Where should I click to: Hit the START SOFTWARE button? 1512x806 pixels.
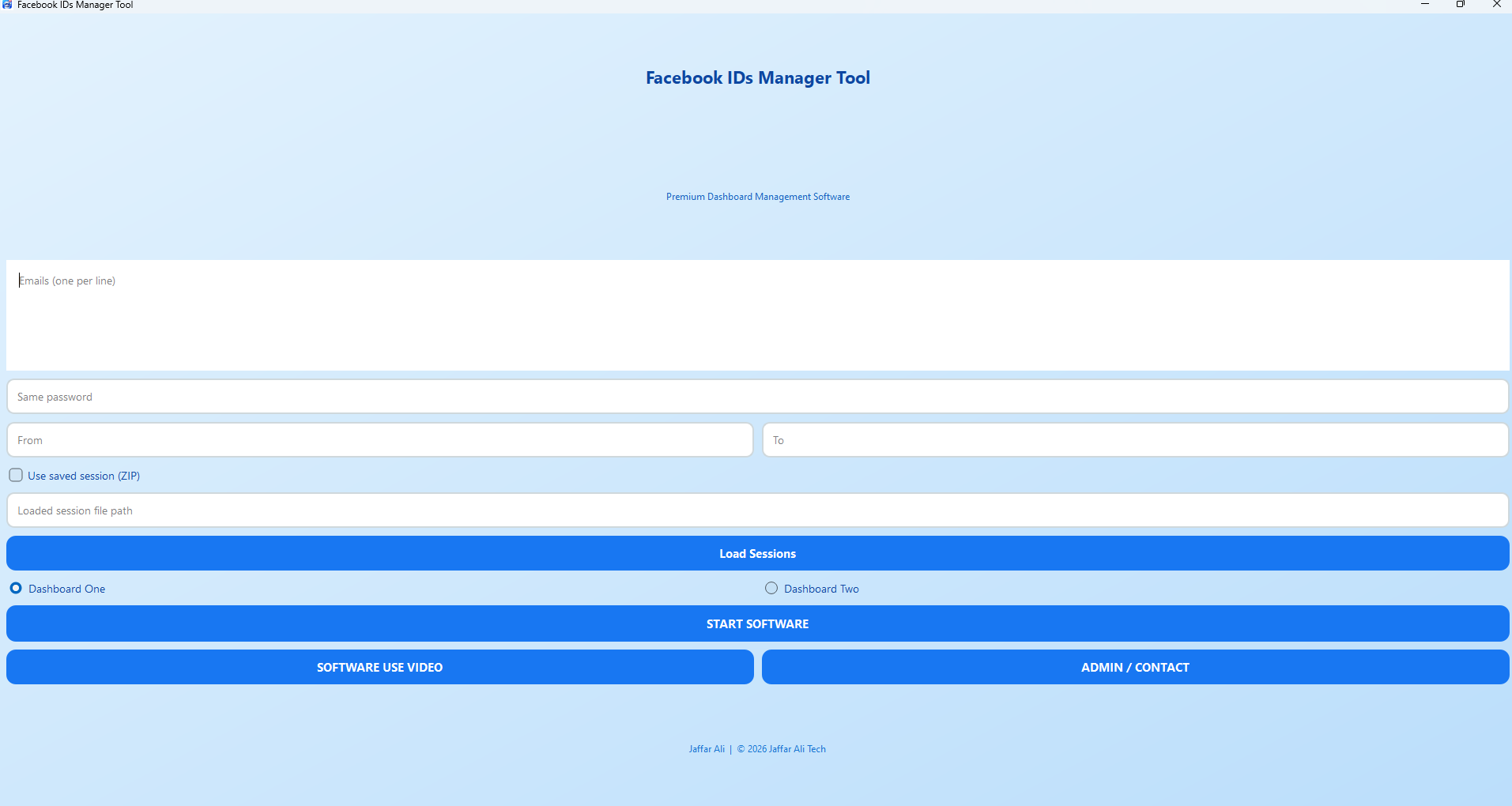(757, 623)
